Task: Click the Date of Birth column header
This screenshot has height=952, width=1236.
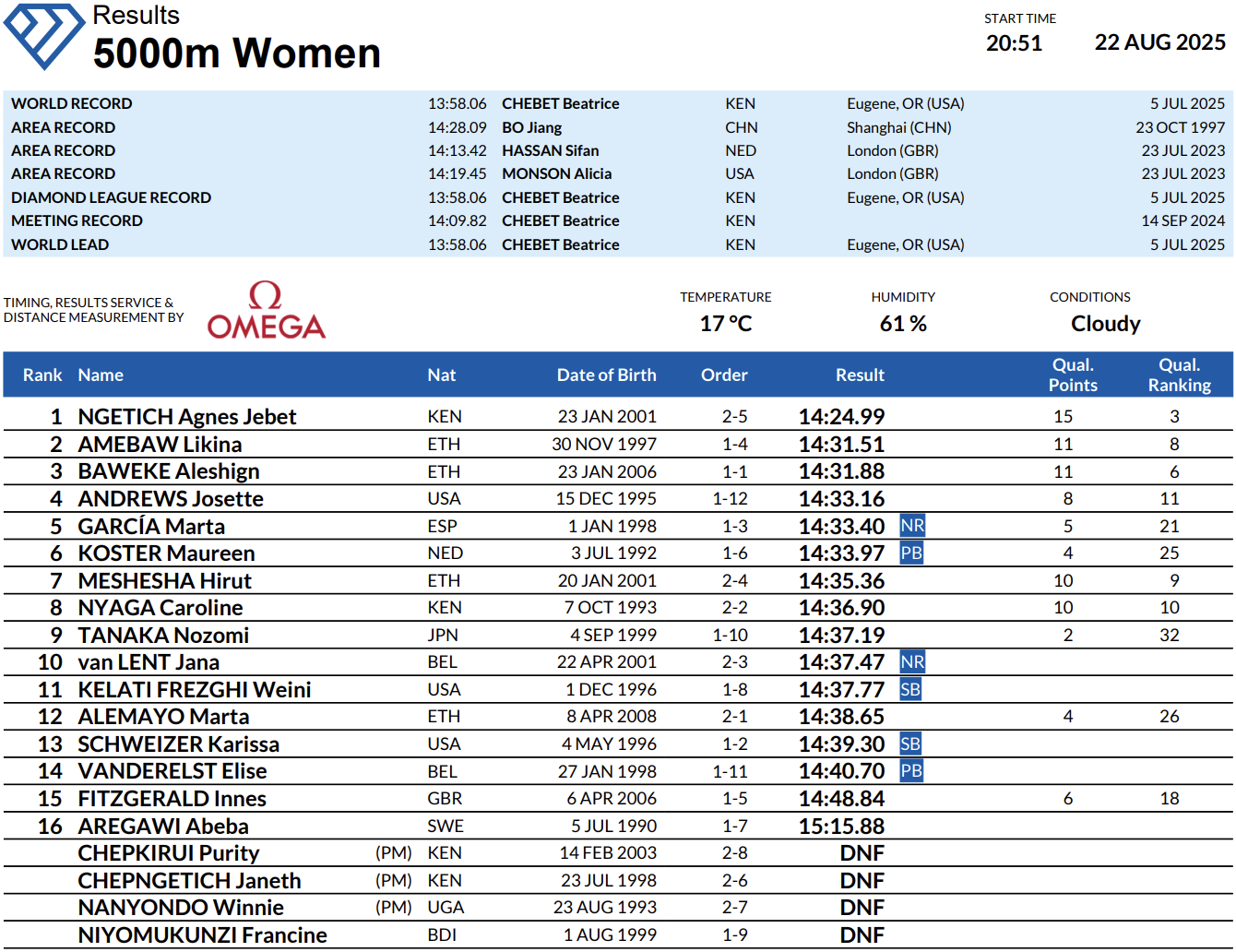Action: tap(606, 375)
